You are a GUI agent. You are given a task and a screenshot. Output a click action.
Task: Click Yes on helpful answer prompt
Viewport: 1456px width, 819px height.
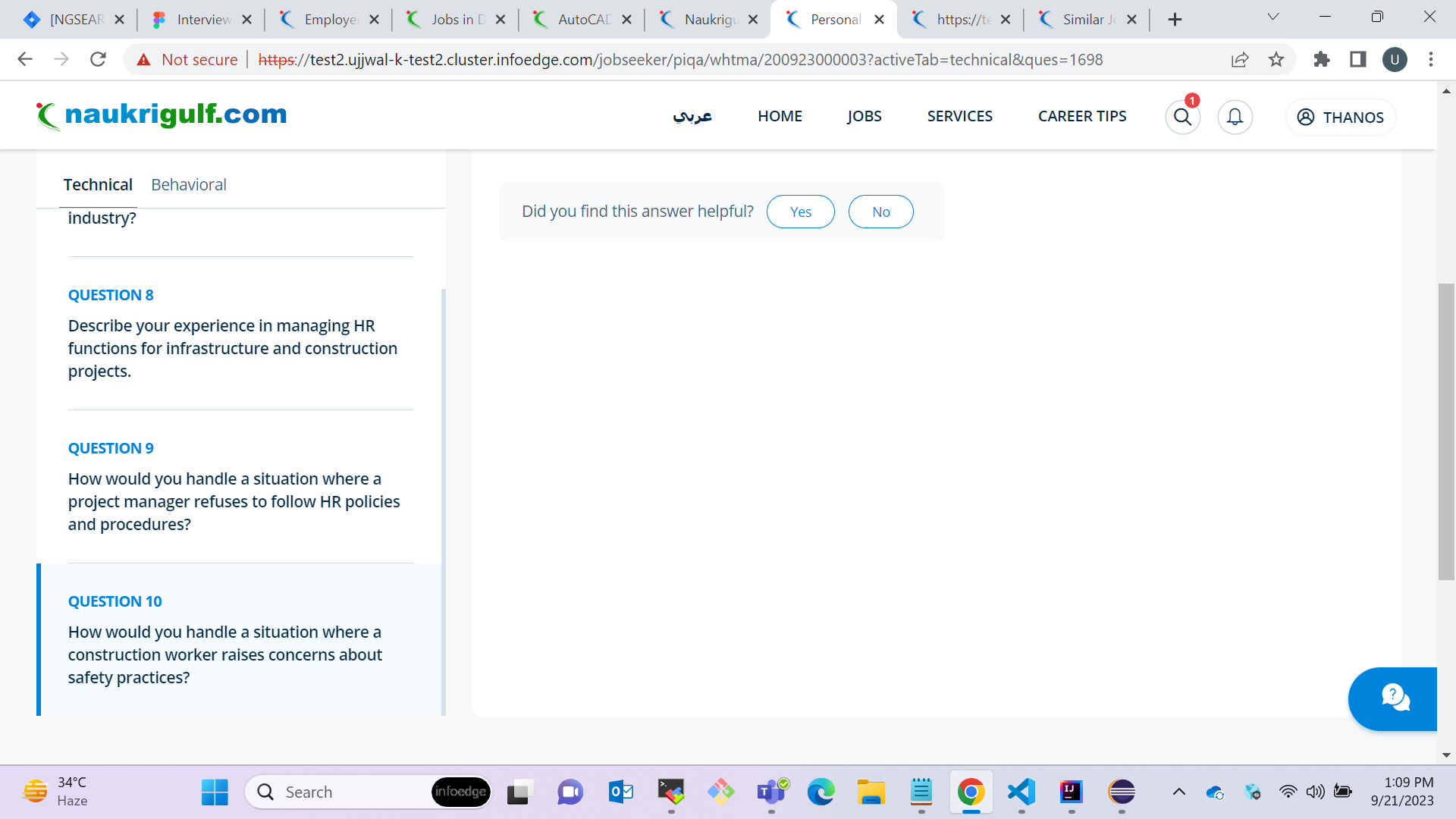800,211
